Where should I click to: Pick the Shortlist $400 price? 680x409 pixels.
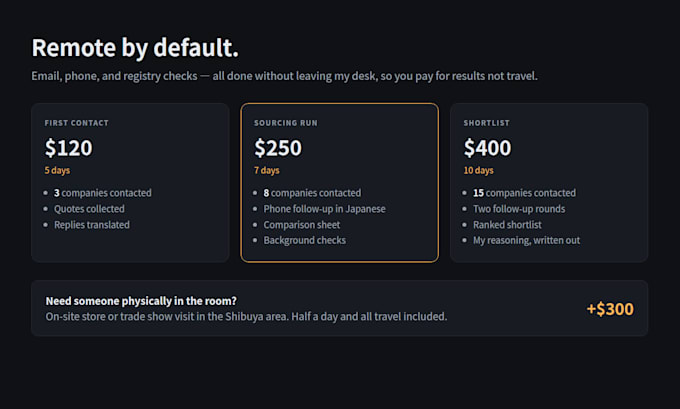[487, 148]
